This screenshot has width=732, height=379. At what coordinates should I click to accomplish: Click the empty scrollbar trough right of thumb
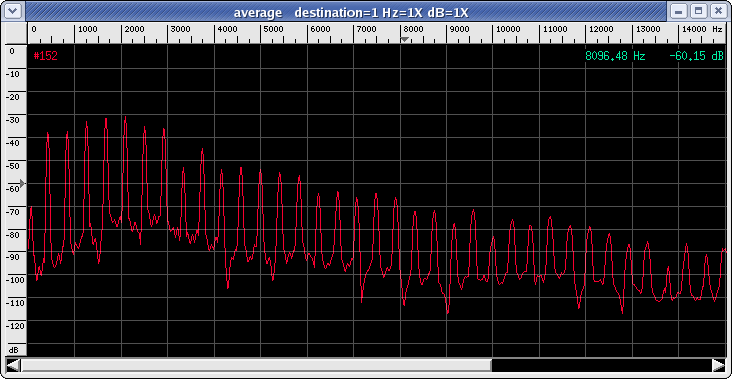click(602, 365)
